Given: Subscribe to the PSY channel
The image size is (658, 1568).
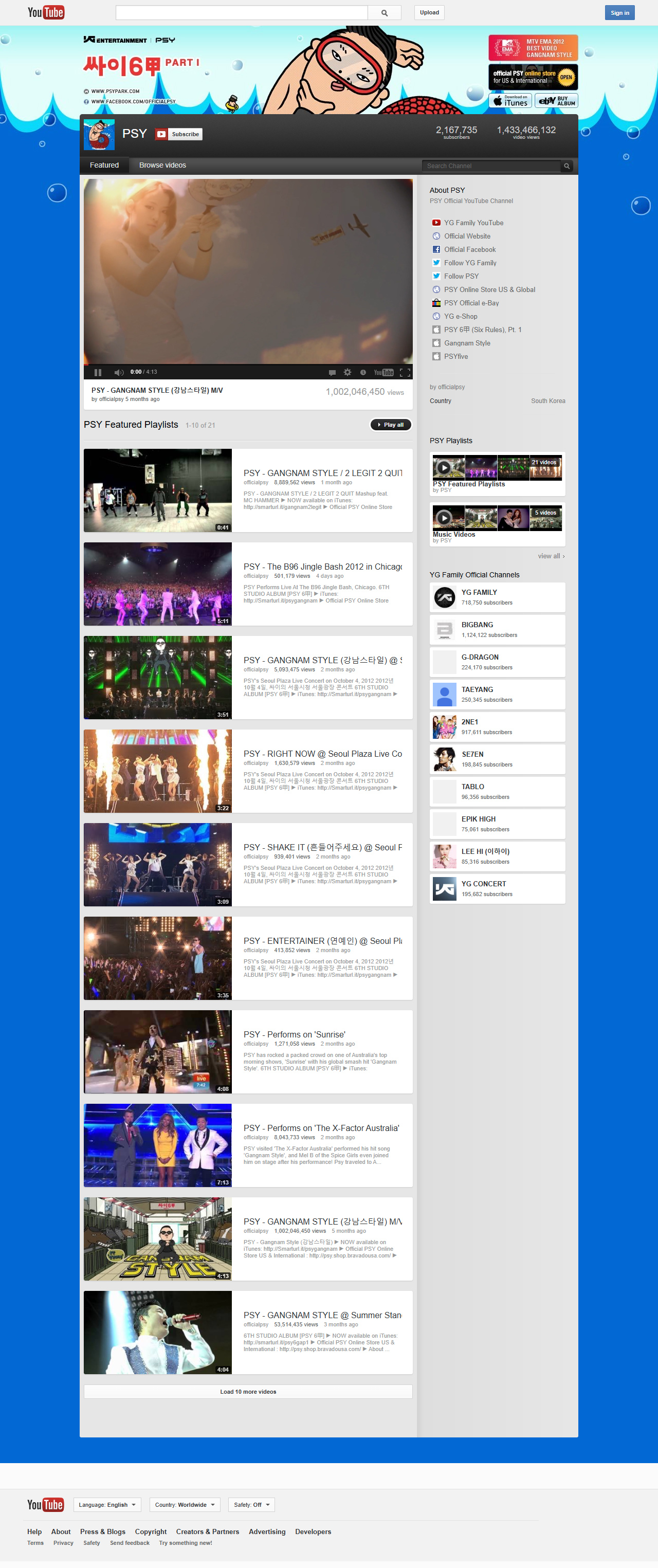Looking at the screenshot, I should point(179,134).
